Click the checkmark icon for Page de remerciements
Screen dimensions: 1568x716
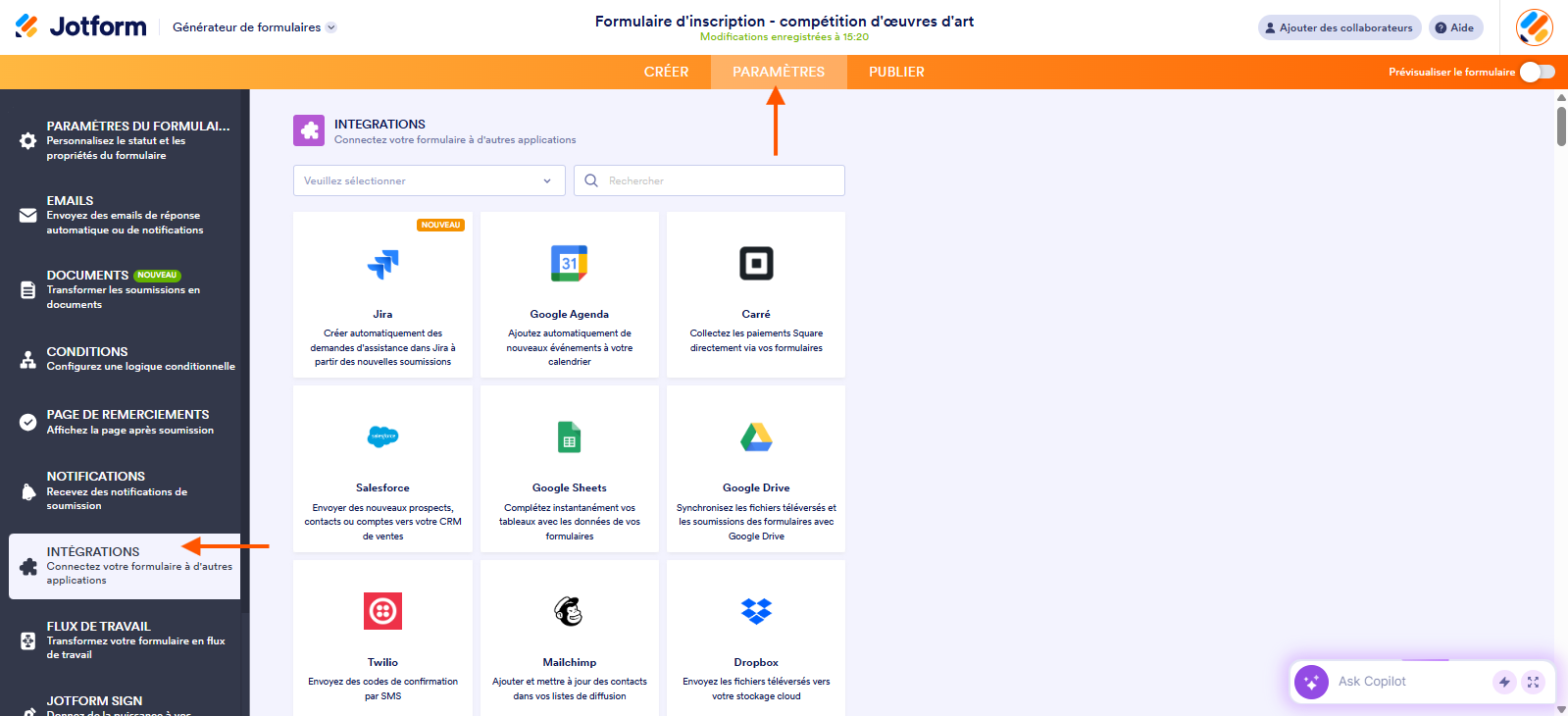[28, 423]
